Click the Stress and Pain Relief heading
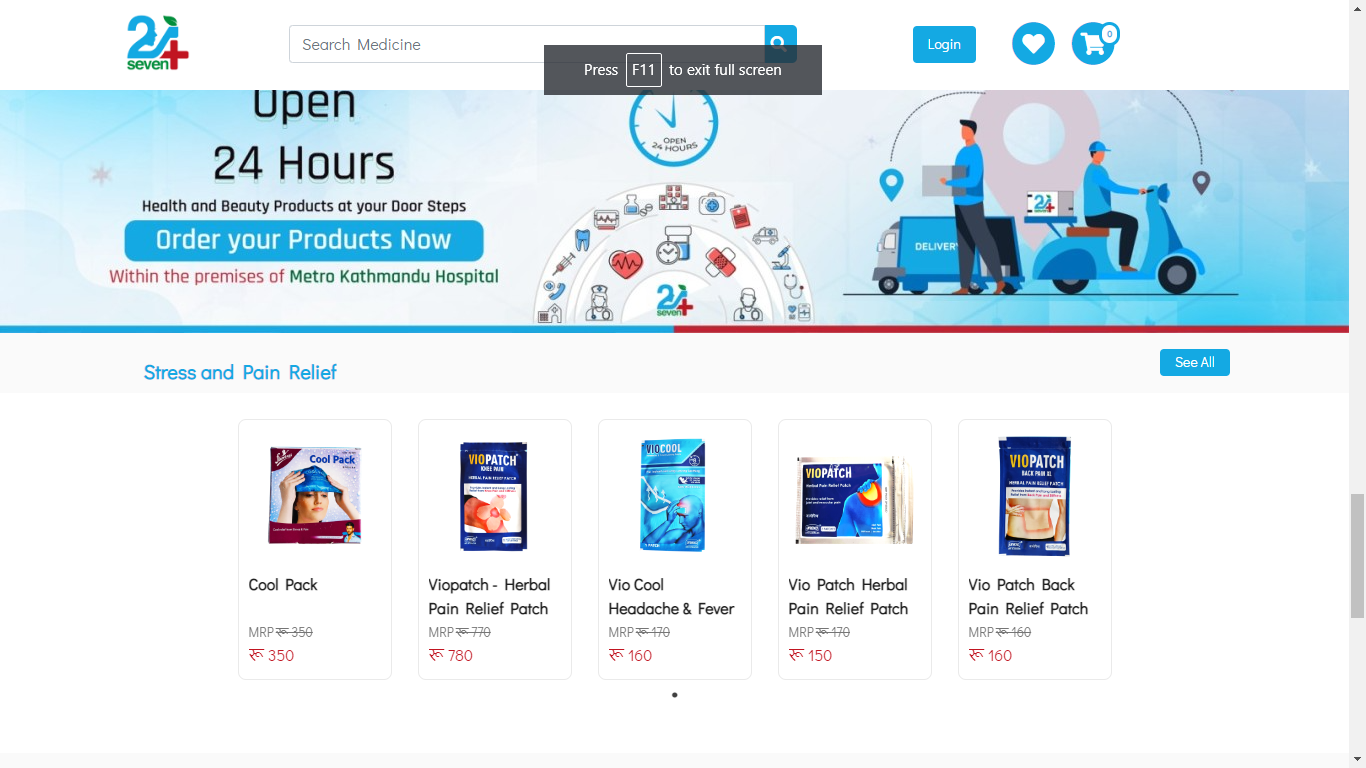The height and width of the screenshot is (768, 1366). pos(240,372)
